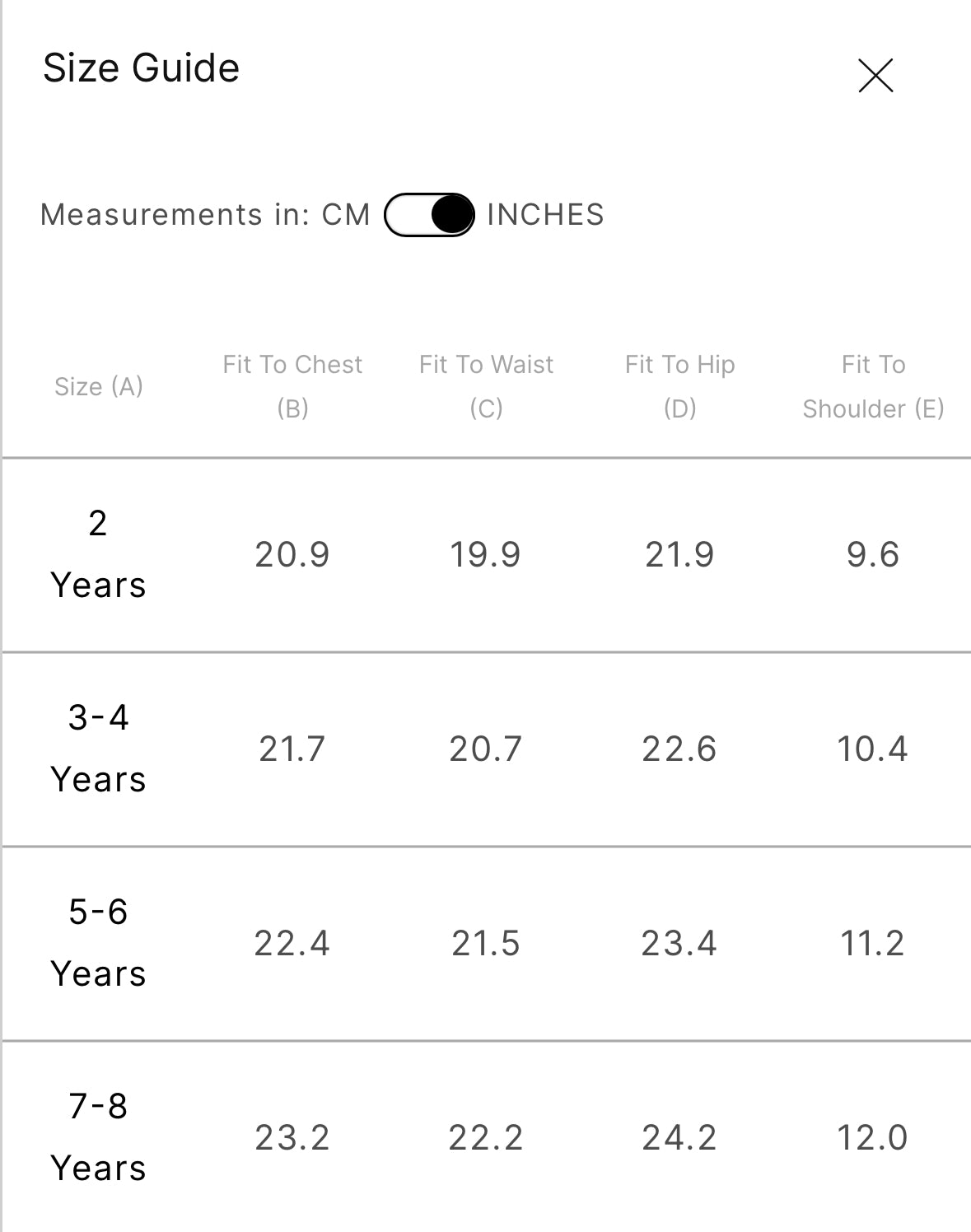Select the 2 Years size row label
This screenshot has width=971, height=1232.
click(x=98, y=554)
